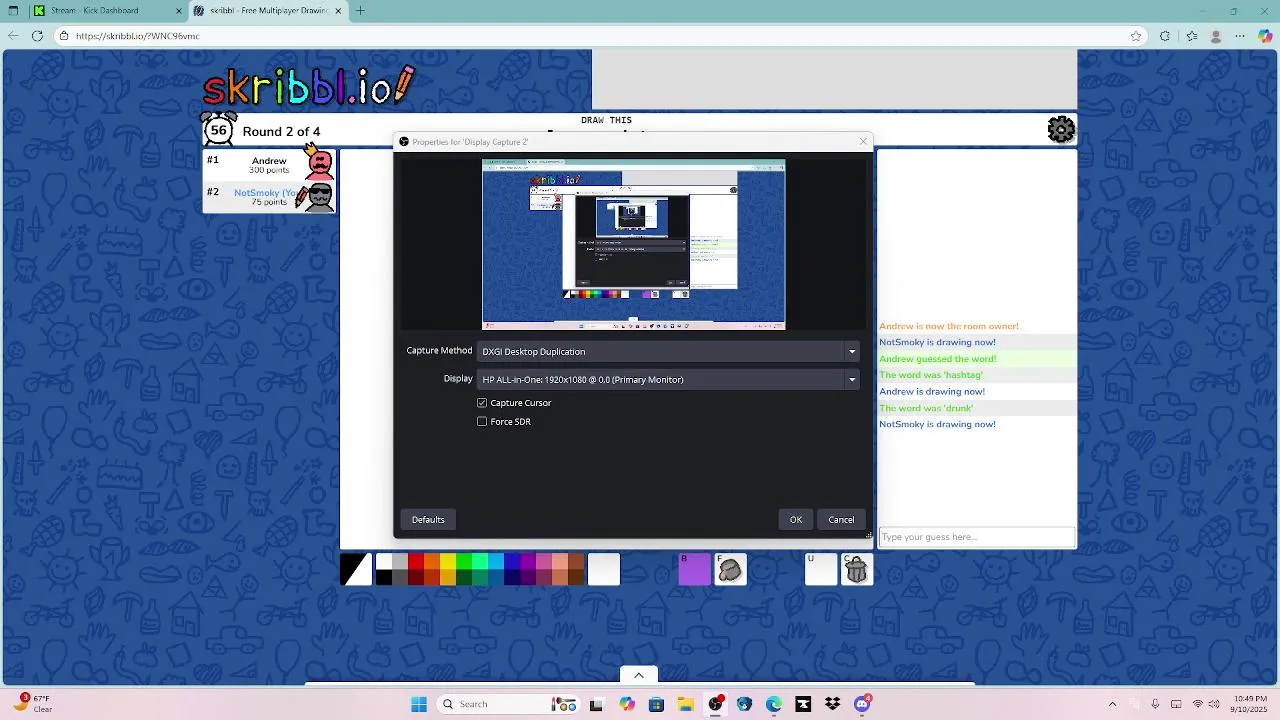The width and height of the screenshot is (1280, 720).
Task: Click Andrew's red avatar
Action: point(320,164)
